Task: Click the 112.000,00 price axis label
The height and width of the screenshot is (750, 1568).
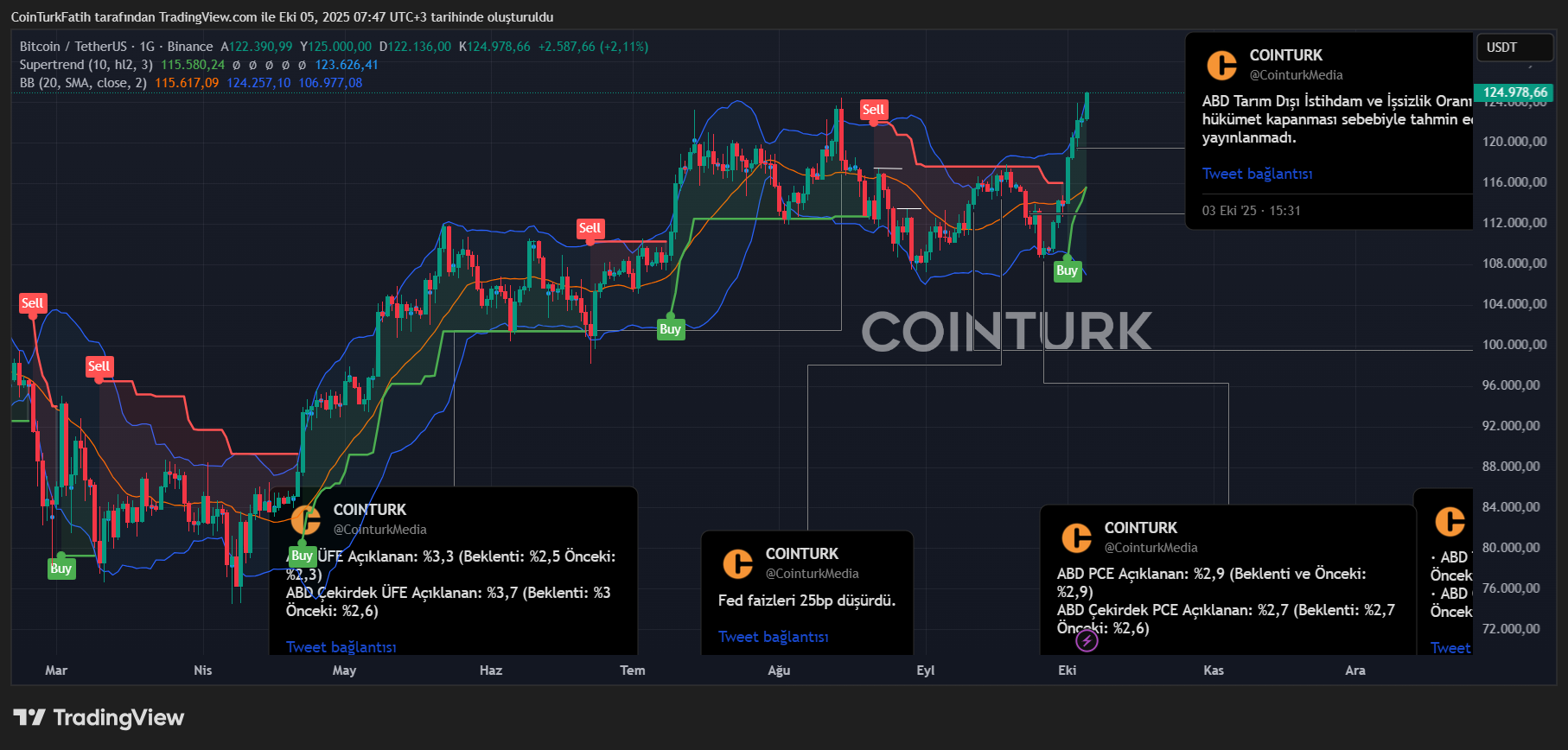Action: coord(1514,223)
